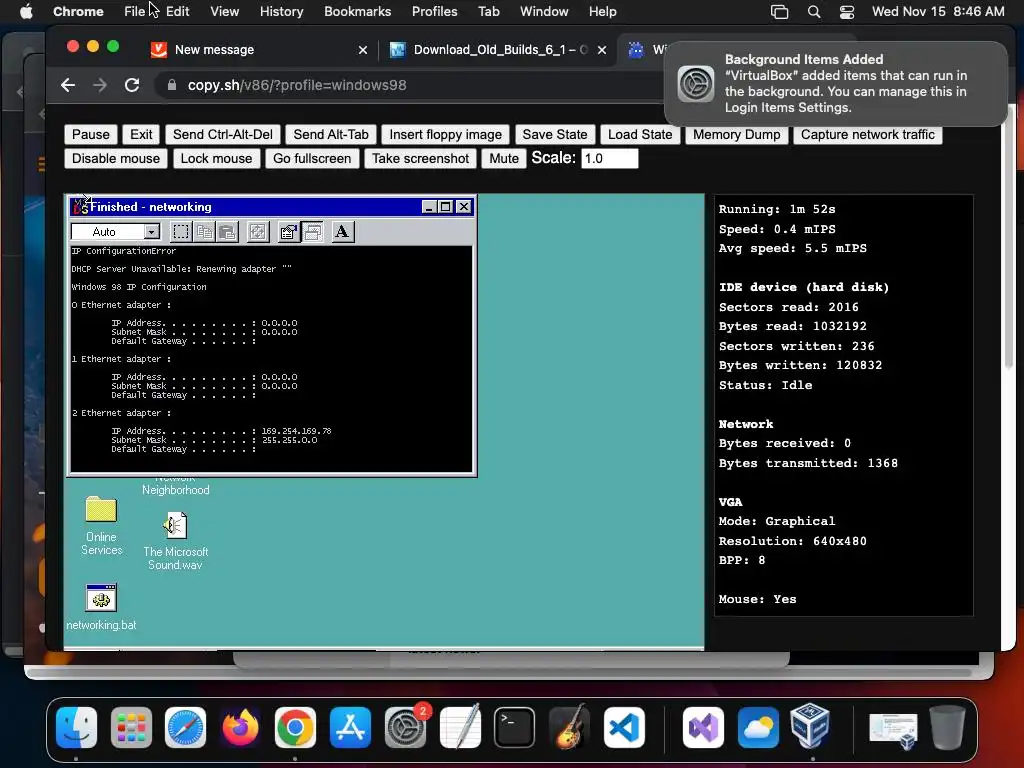The width and height of the screenshot is (1024, 768).
Task: Open App Store from the Dock
Action: point(351,728)
